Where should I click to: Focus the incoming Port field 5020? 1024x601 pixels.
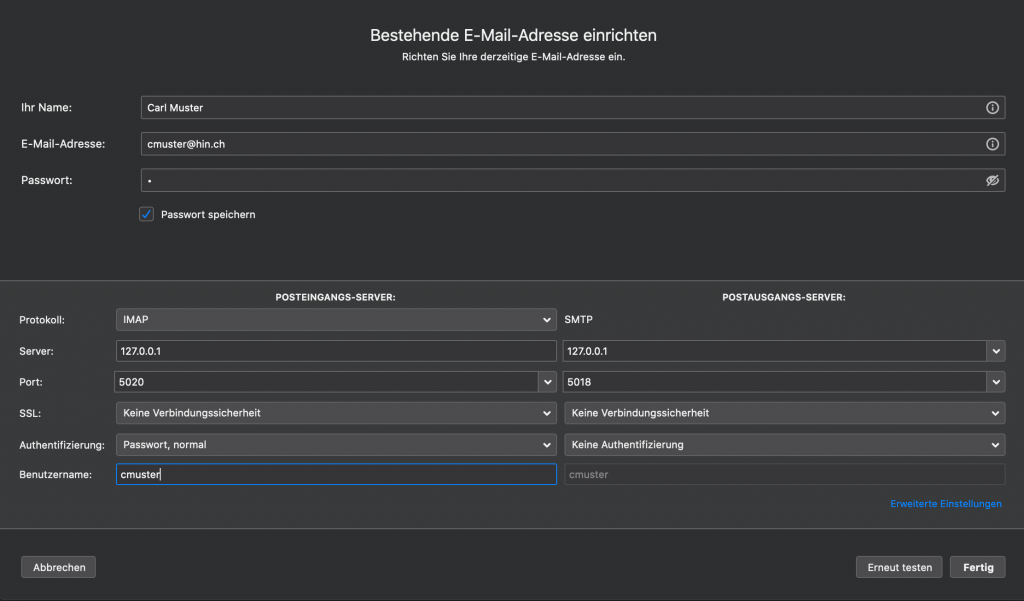(327, 382)
